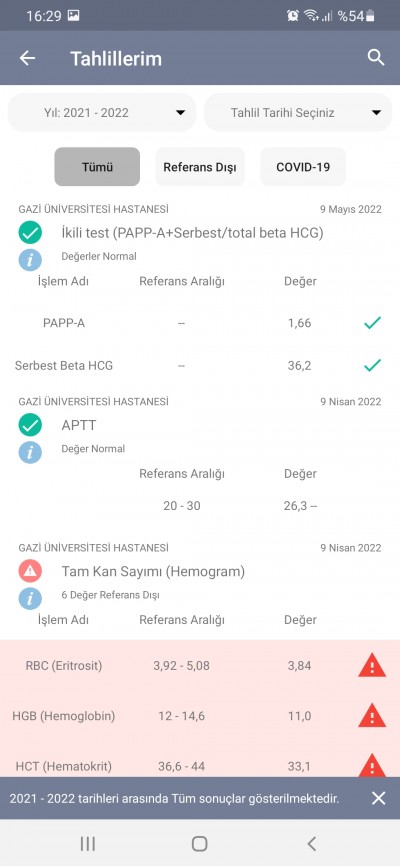Tap info icon under APTT
400x866 pixels.
point(30,452)
